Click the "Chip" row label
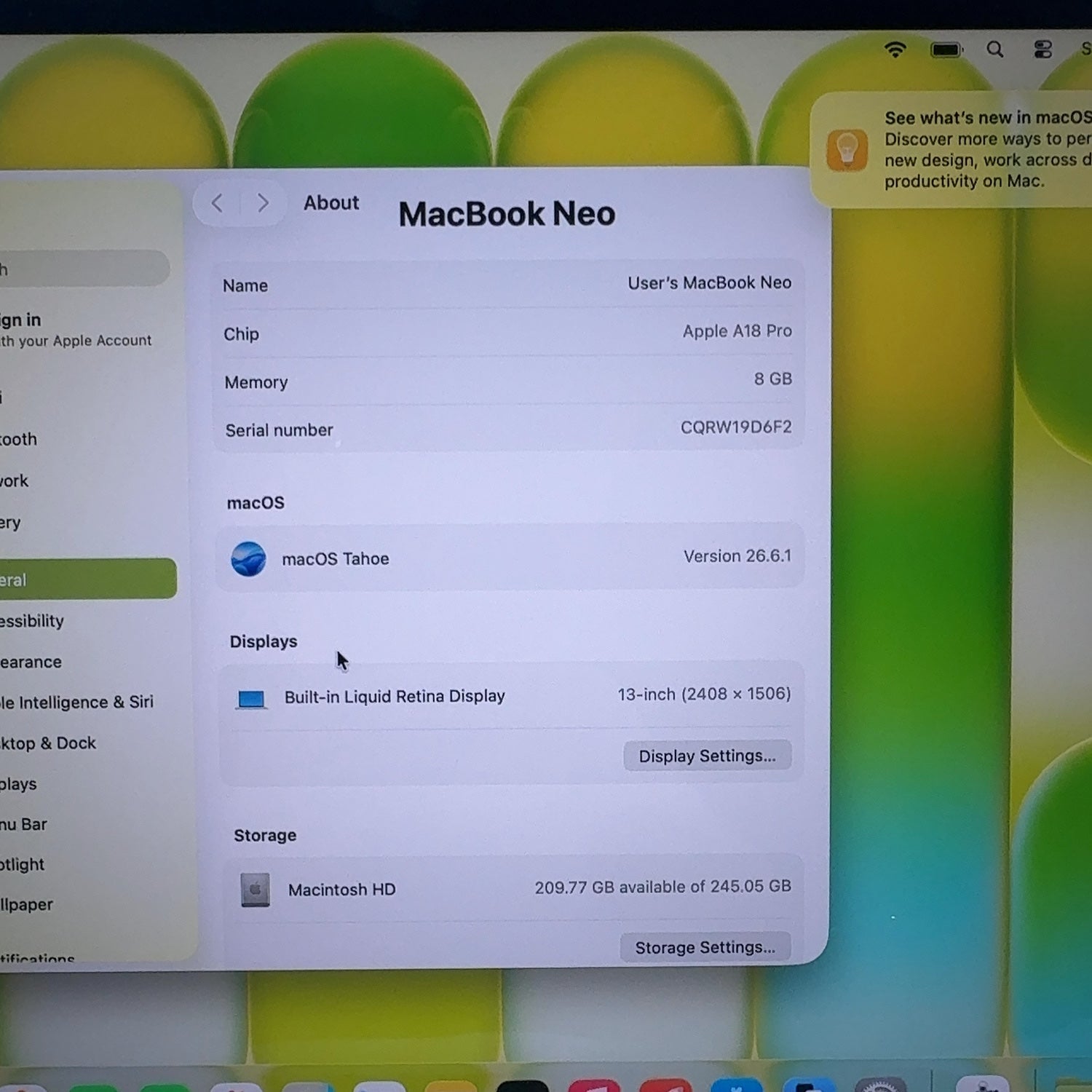Viewport: 1092px width, 1092px height. pos(241,334)
